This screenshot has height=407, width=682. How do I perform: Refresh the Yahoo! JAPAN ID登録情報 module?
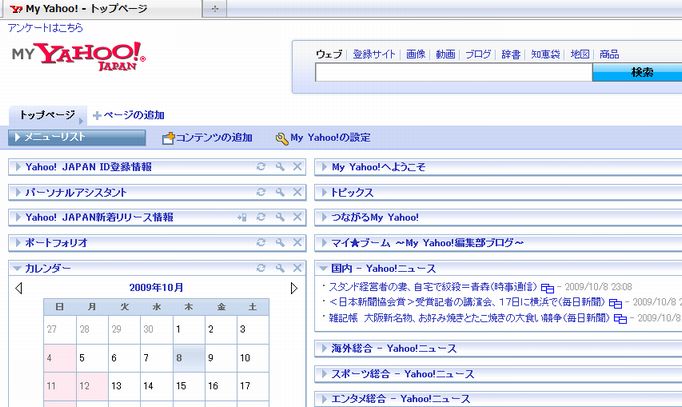click(x=261, y=167)
